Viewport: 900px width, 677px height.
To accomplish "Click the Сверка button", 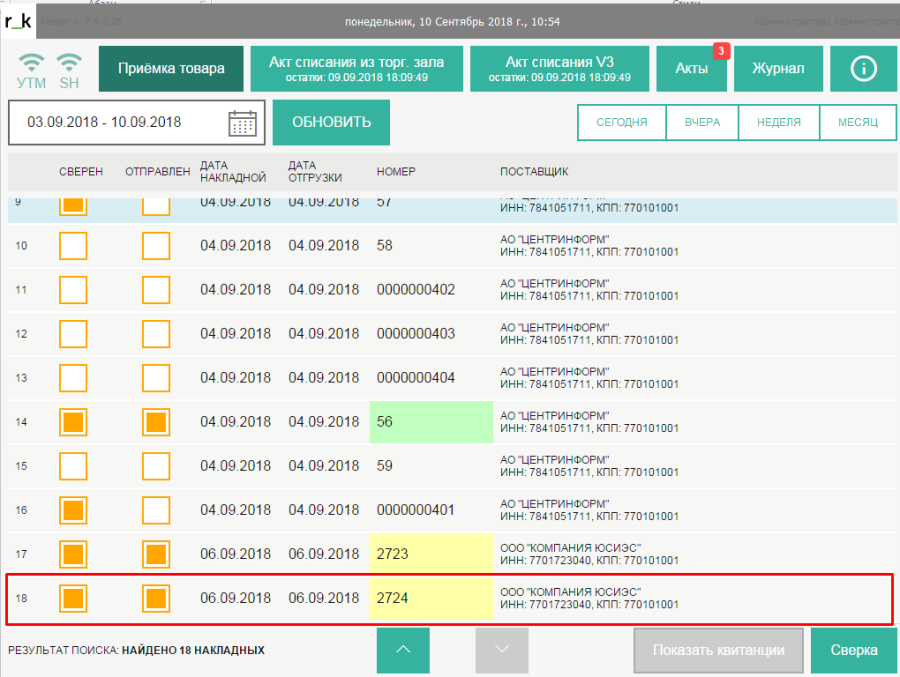I will pyautogui.click(x=854, y=650).
